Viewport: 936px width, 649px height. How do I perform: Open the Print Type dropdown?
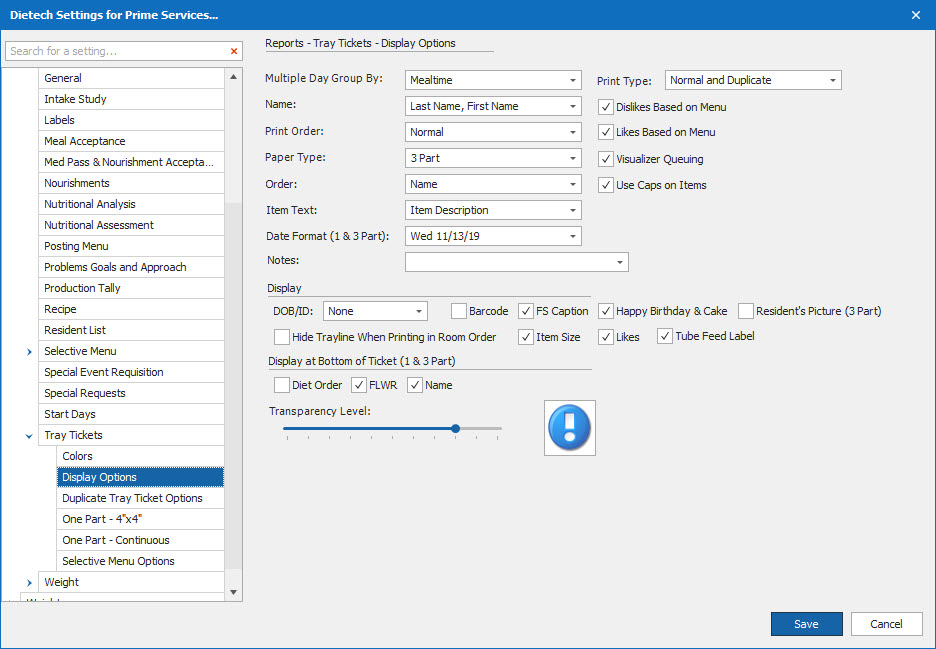pyautogui.click(x=753, y=80)
